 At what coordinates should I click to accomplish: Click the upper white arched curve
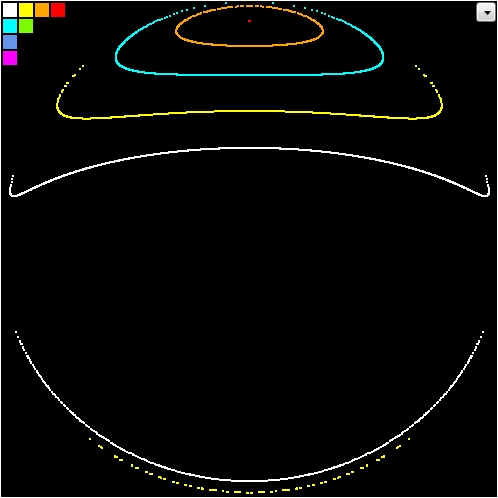point(249,148)
